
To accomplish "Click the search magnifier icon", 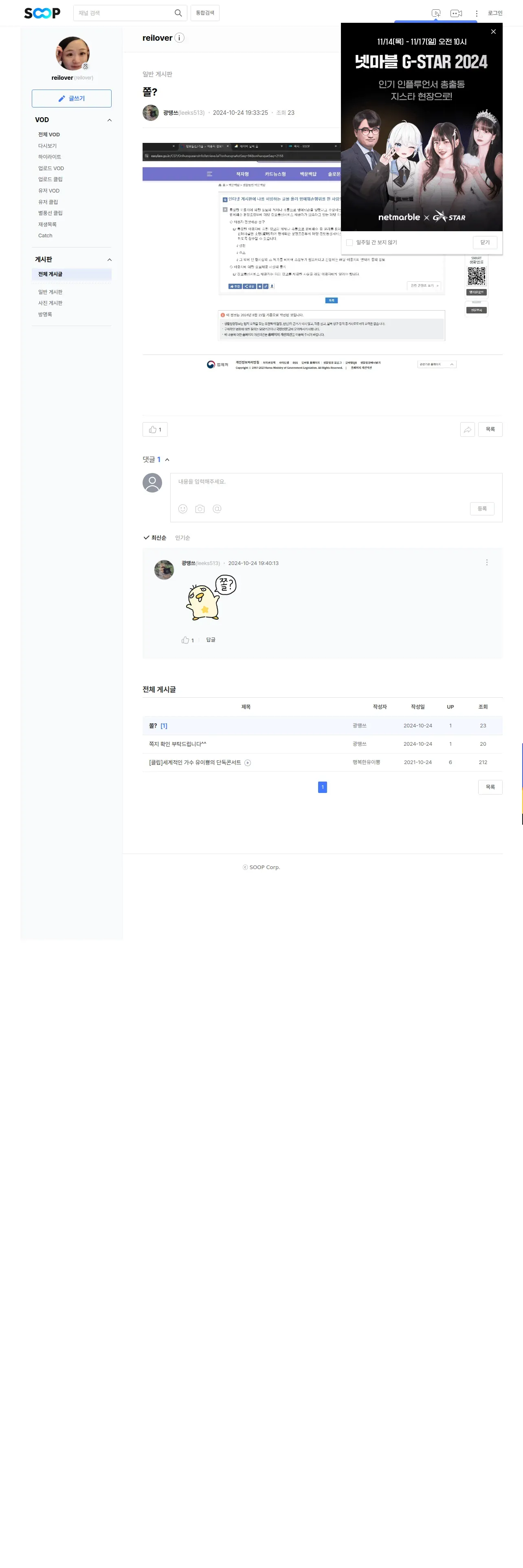I will pyautogui.click(x=178, y=13).
